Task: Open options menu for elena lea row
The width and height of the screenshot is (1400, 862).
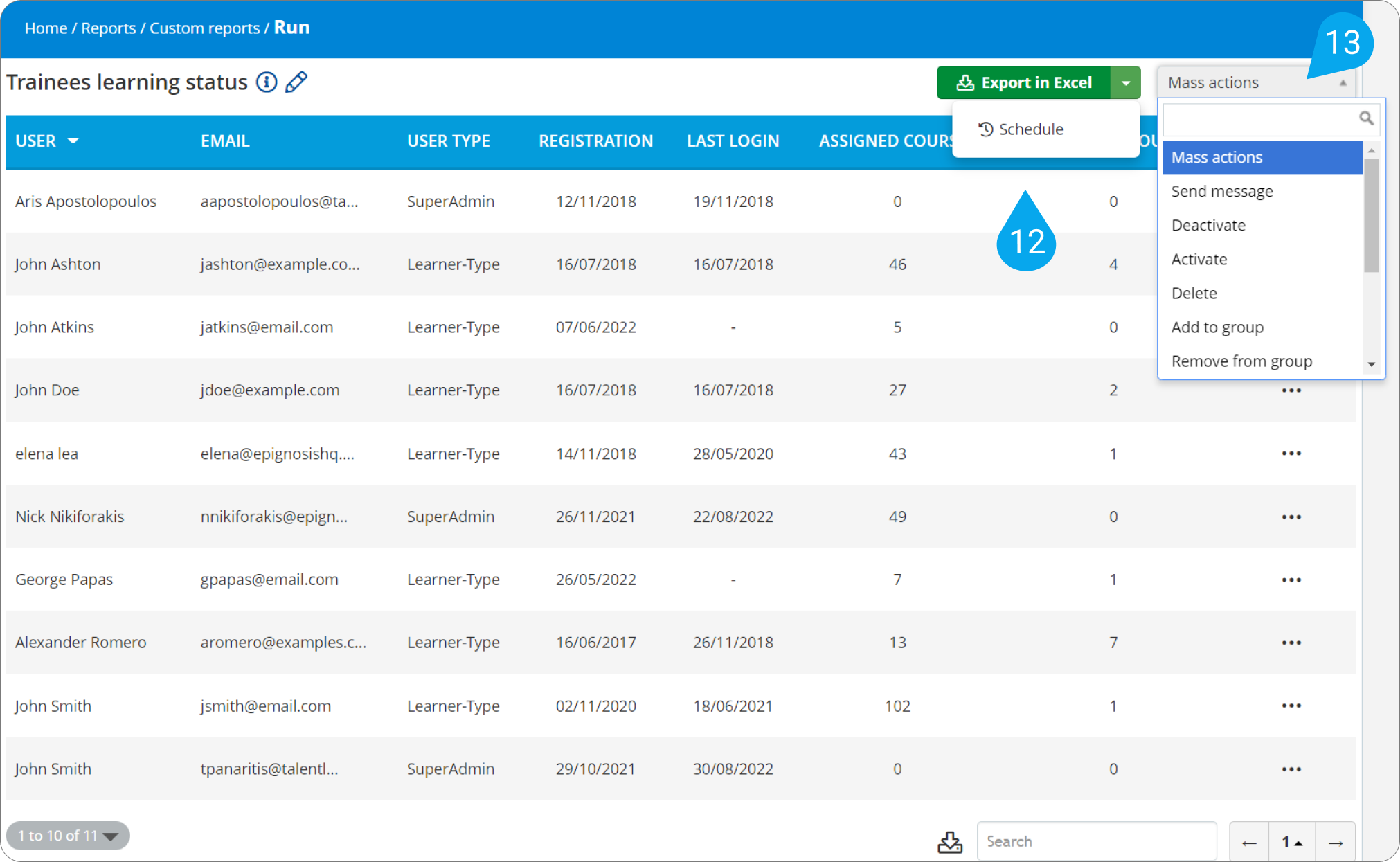Action: pyautogui.click(x=1291, y=454)
